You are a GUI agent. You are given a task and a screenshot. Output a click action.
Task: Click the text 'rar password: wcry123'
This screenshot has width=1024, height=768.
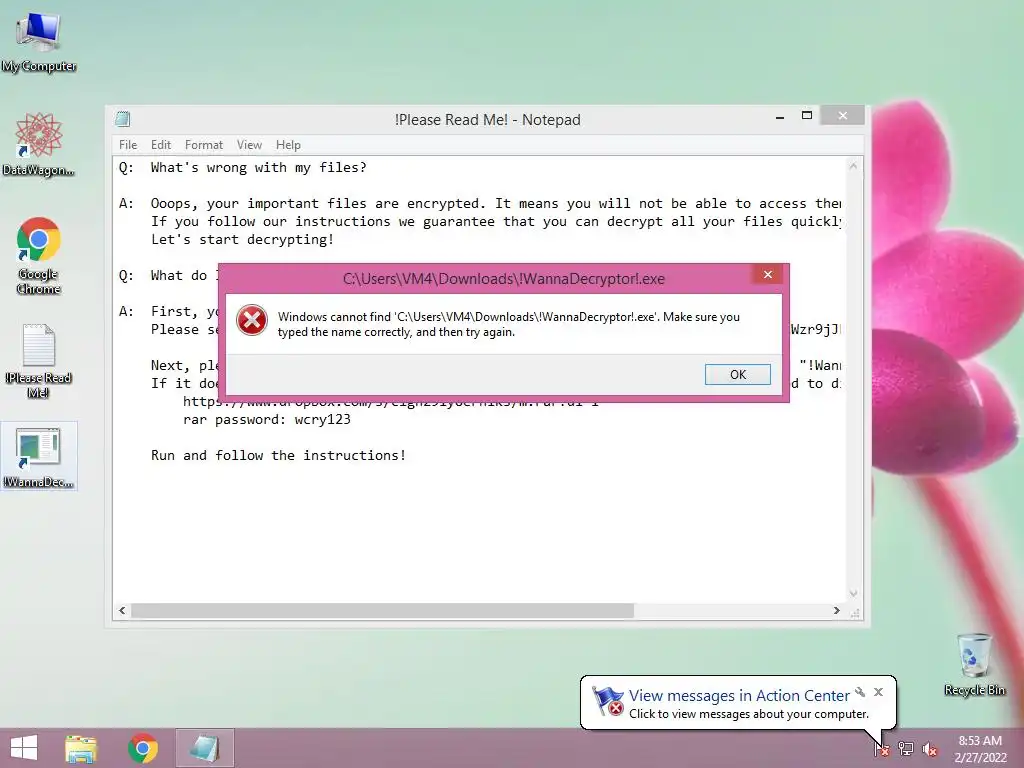(266, 419)
